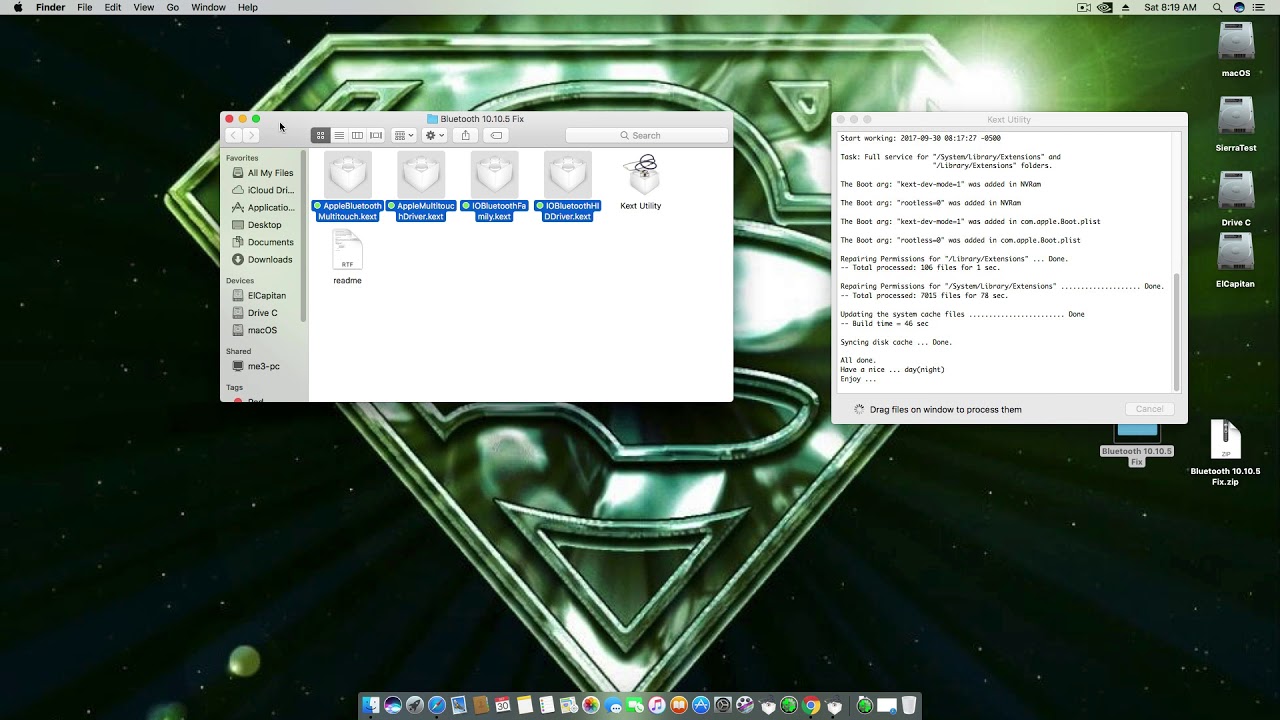Click screen recording camera menu bar icon

point(1083,7)
